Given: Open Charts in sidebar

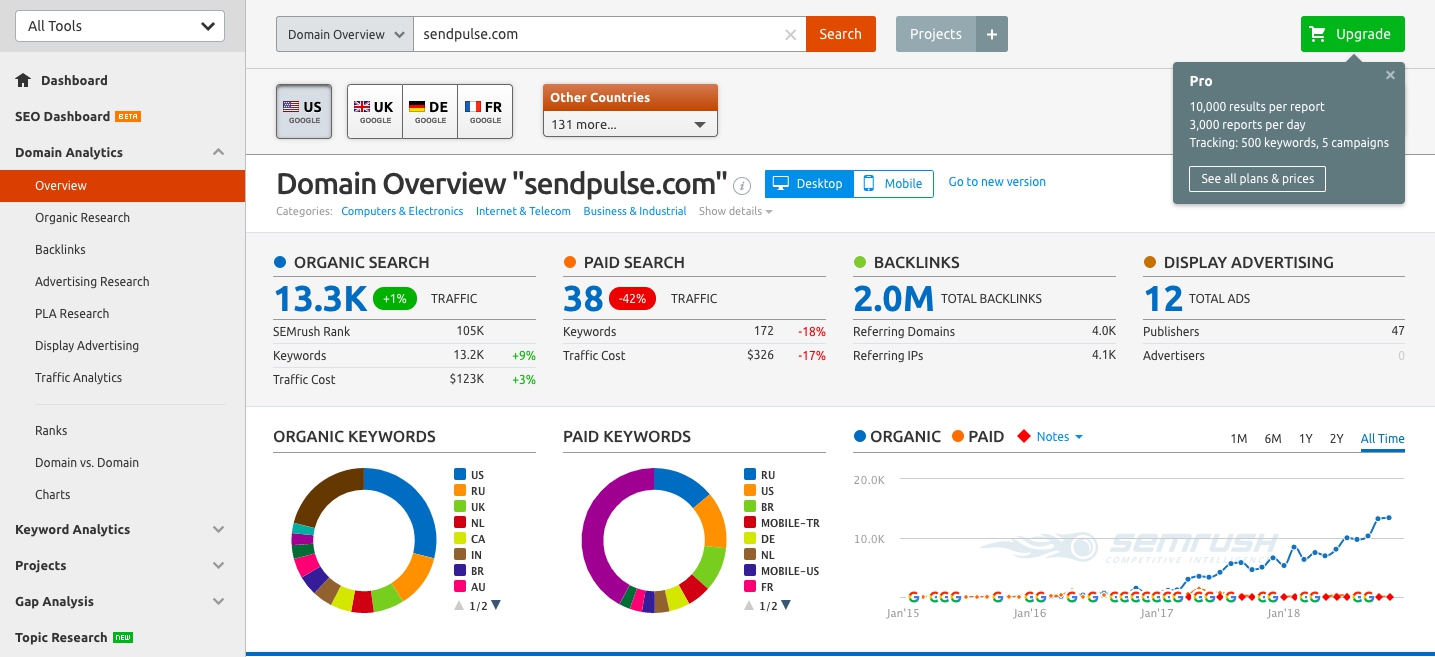Looking at the screenshot, I should click(53, 495).
